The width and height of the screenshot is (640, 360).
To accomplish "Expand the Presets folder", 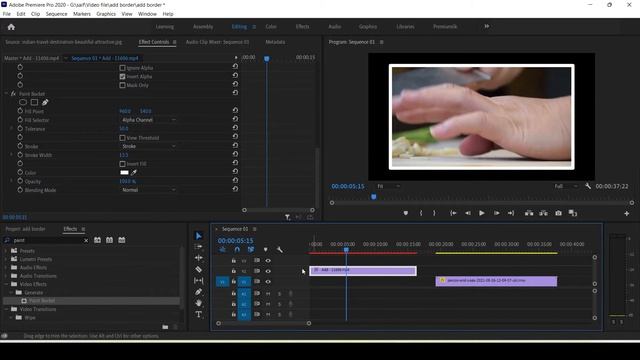I will pos(6,251).
